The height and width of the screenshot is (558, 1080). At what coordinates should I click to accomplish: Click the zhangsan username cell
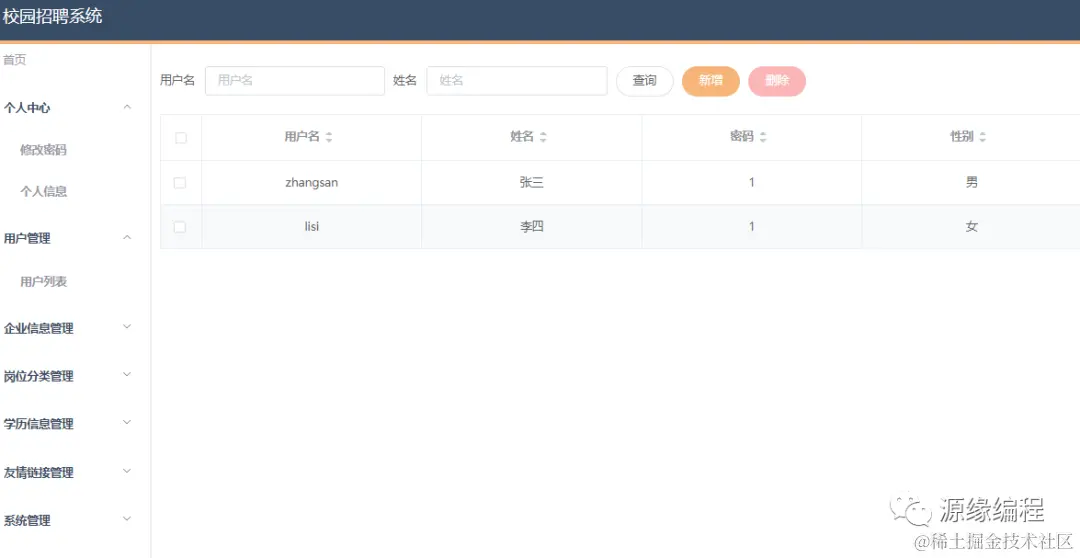[x=311, y=183]
